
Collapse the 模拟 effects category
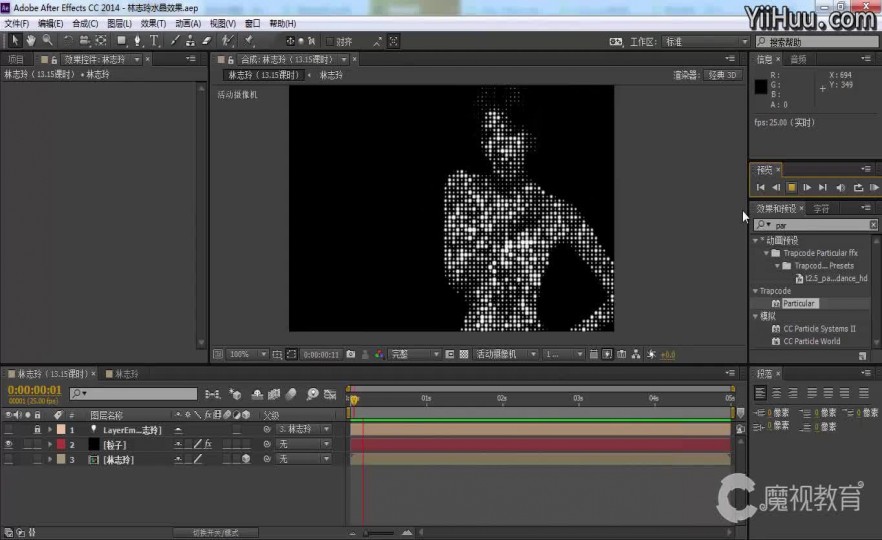point(755,316)
